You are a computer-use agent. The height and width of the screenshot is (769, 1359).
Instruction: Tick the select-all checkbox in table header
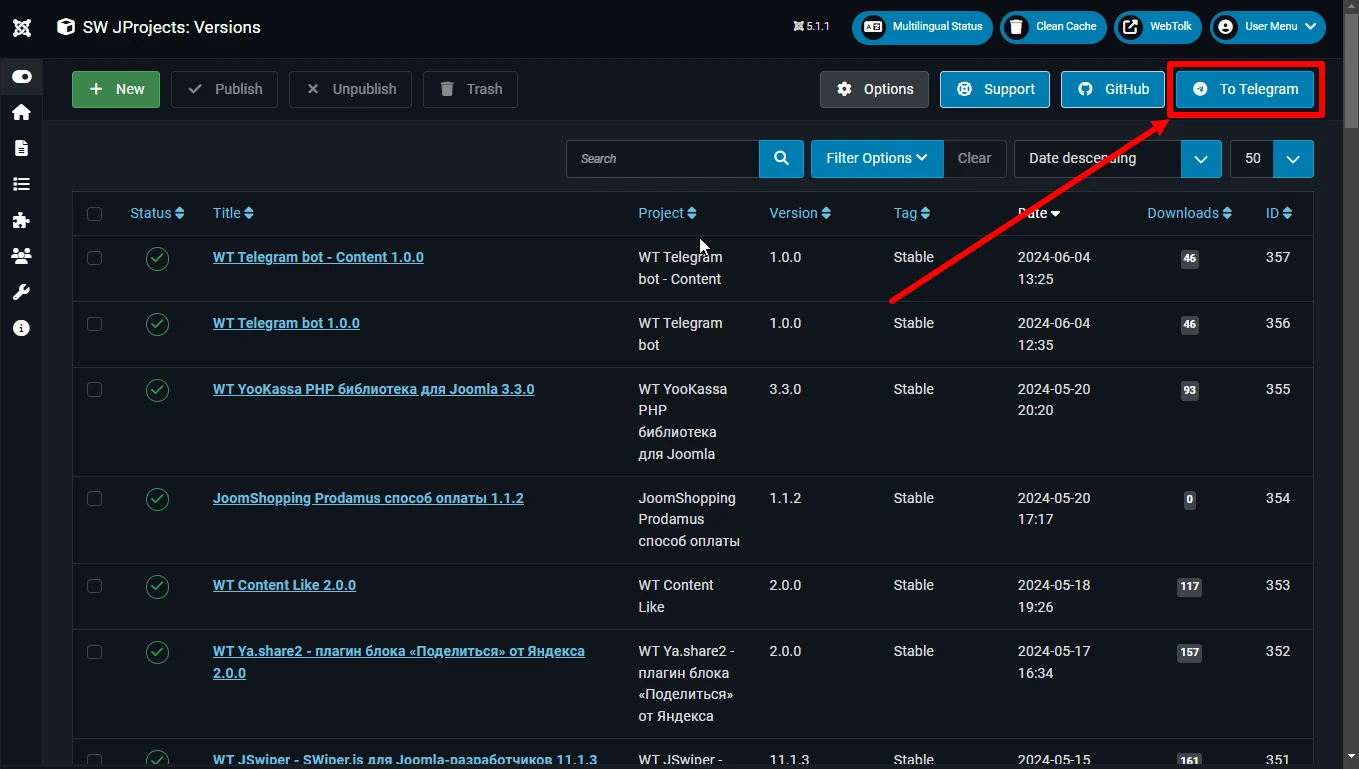(94, 213)
